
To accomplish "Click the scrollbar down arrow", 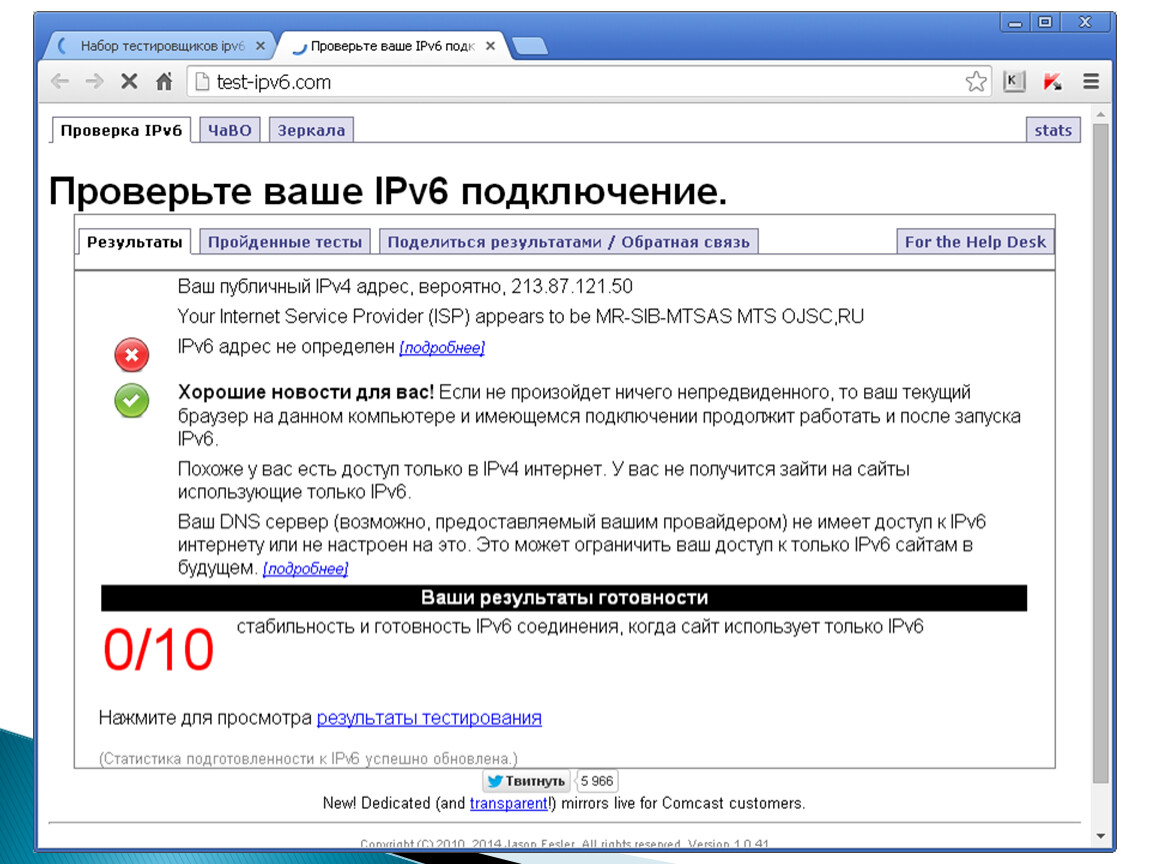I will click(1100, 835).
